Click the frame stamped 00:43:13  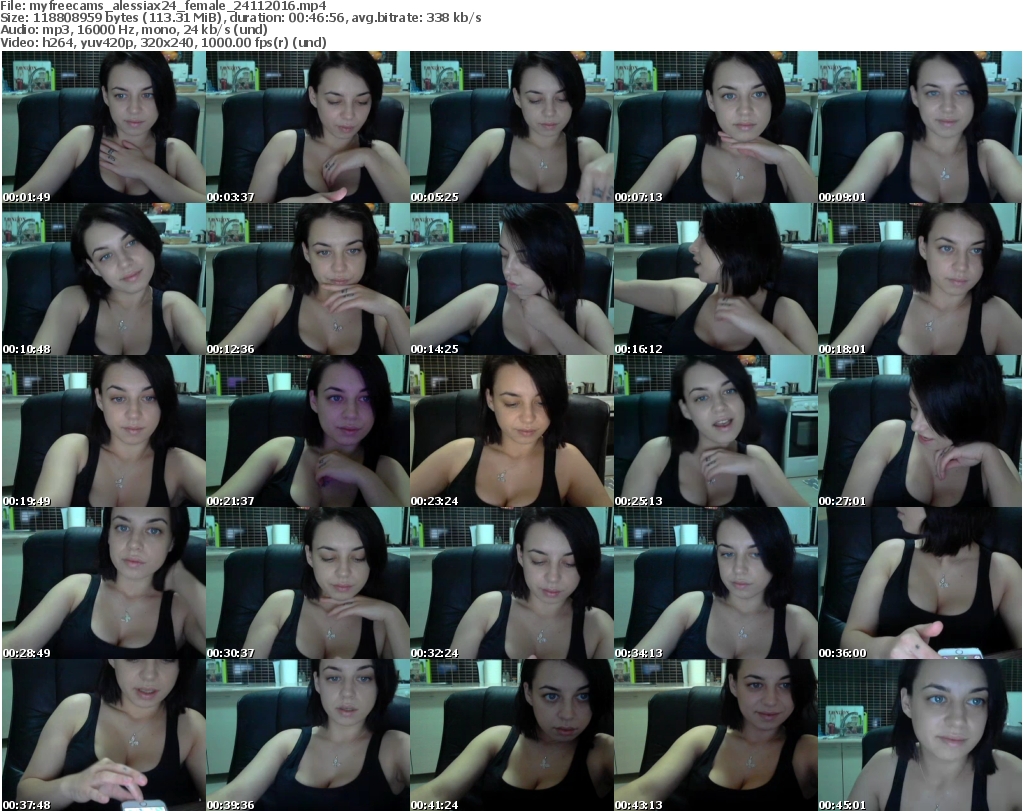[x=716, y=735]
